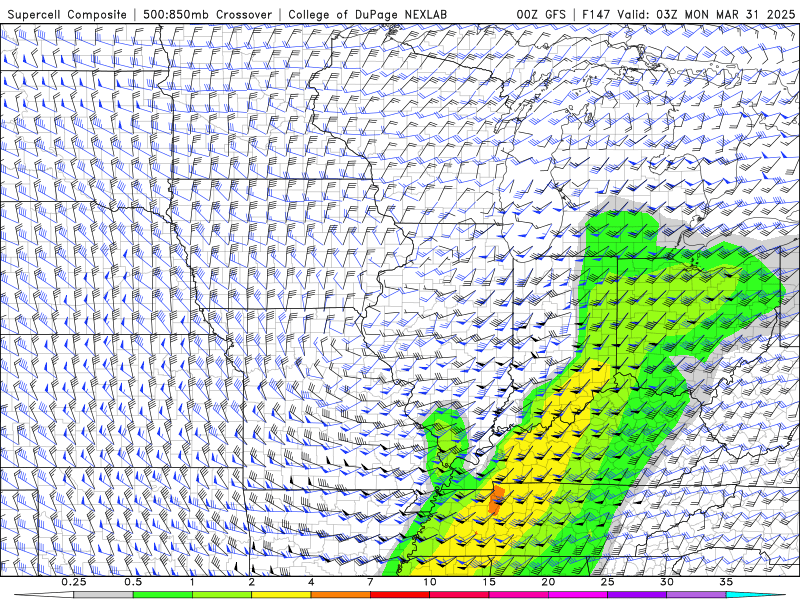Click the 25 color scale label
The width and height of the screenshot is (800, 600).
coord(607,582)
